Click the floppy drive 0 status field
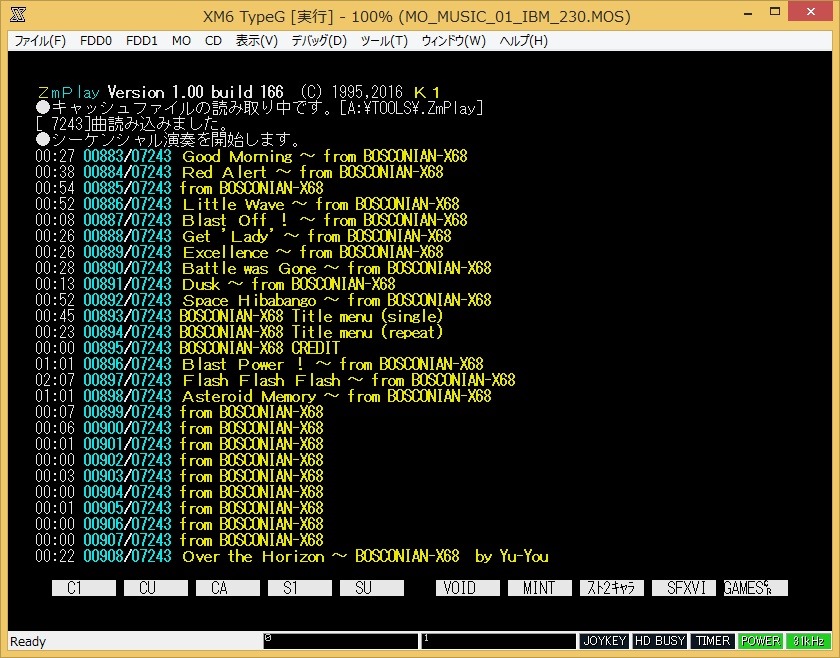The height and width of the screenshot is (658, 840). (x=340, y=641)
